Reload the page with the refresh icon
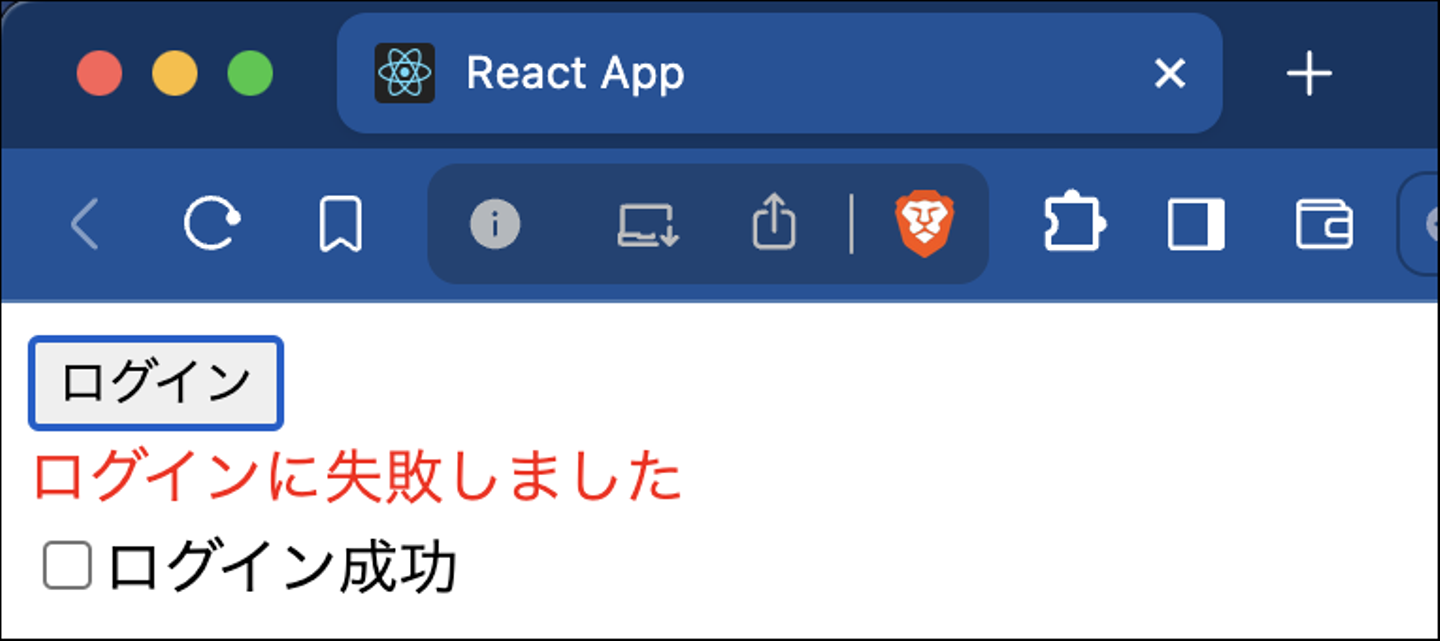The image size is (1440, 641). [x=212, y=224]
